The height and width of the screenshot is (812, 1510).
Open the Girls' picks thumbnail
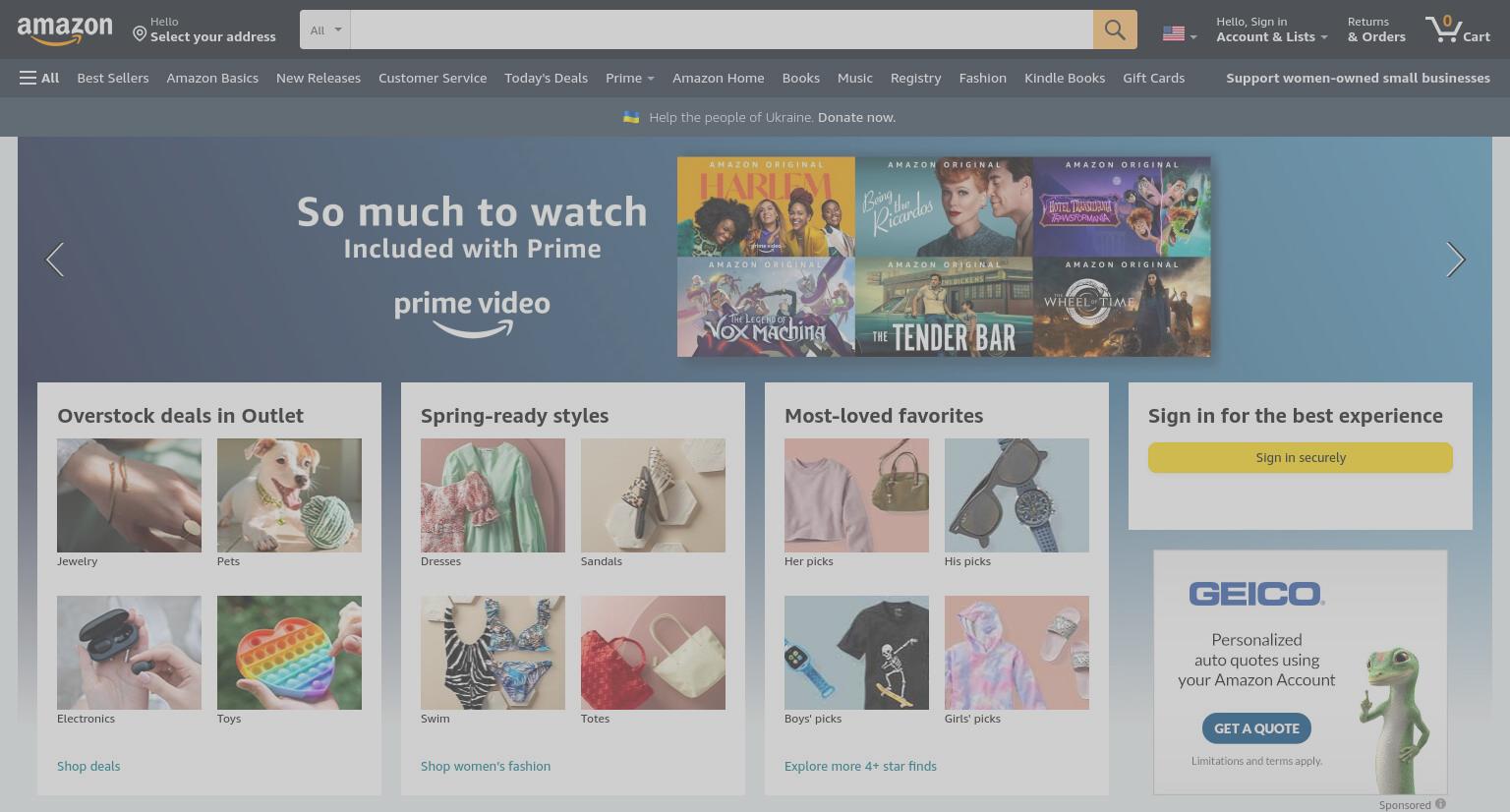(1016, 652)
